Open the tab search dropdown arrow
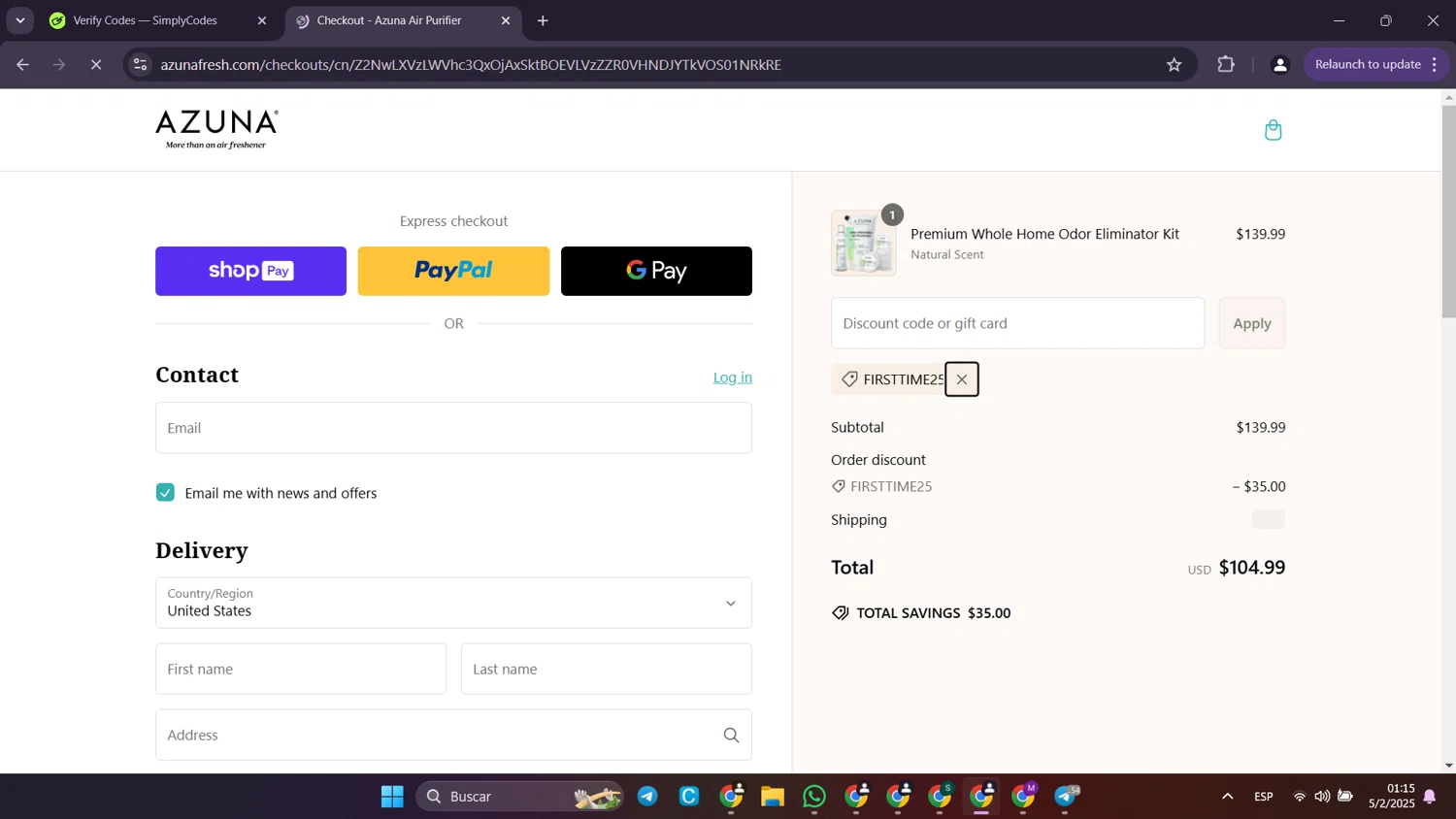The height and width of the screenshot is (819, 1456). point(19,20)
